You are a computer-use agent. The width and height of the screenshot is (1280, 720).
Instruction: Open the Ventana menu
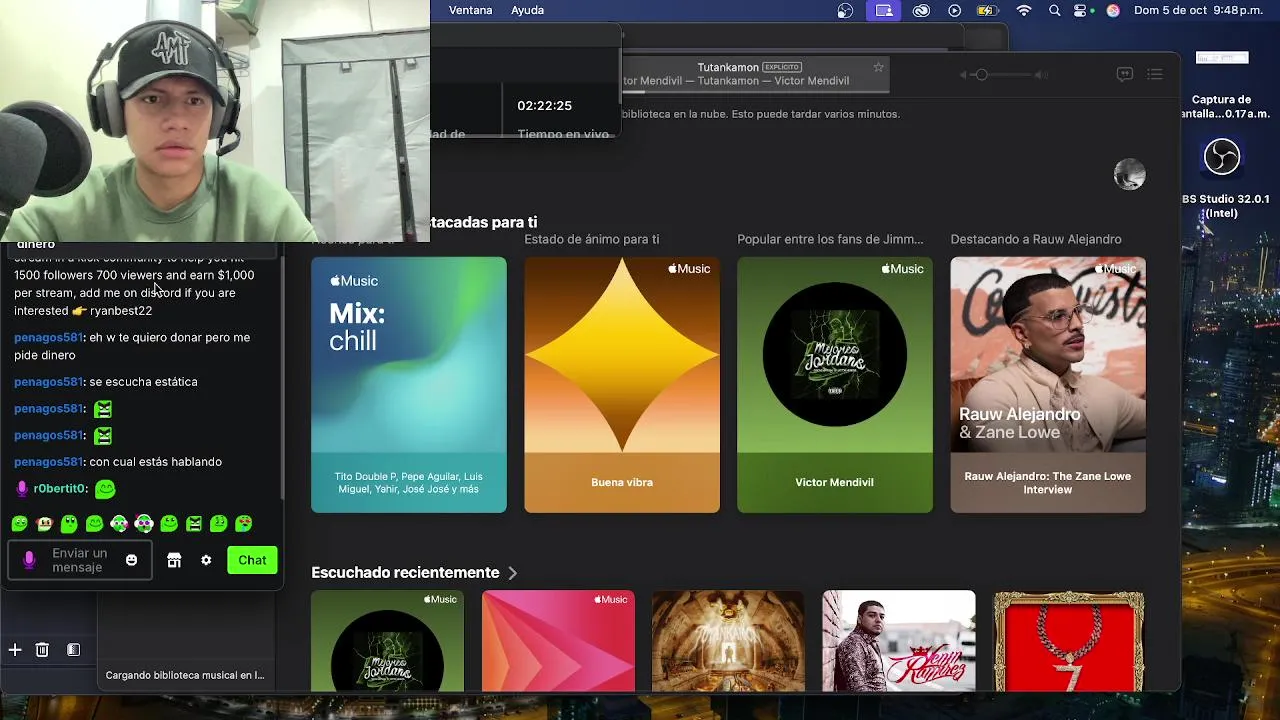(470, 10)
